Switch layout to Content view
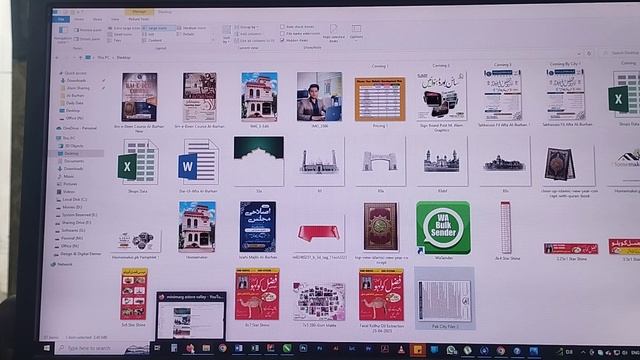The height and width of the screenshot is (360, 640). (x=152, y=40)
